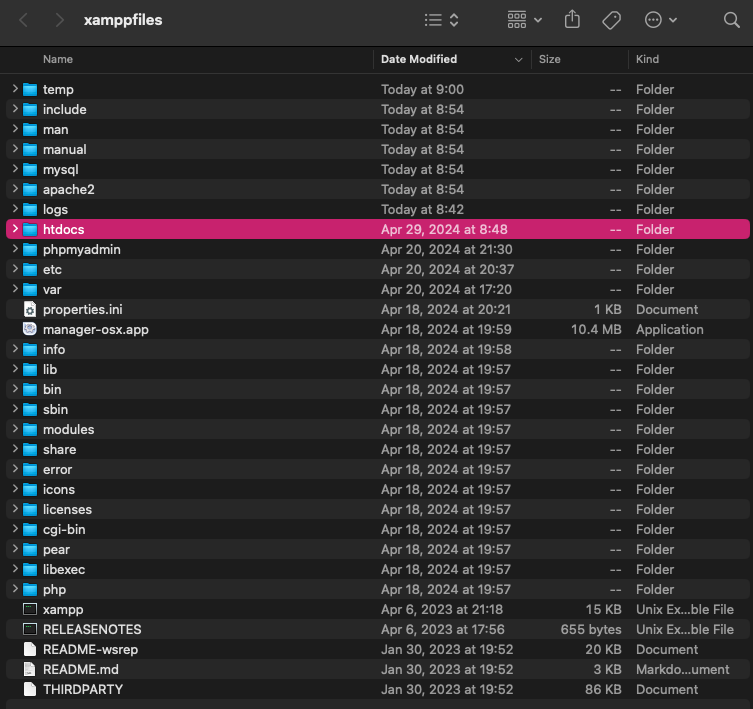Viewport: 753px width, 709px height.
Task: Expand the apache2 folder
Action: 15,189
